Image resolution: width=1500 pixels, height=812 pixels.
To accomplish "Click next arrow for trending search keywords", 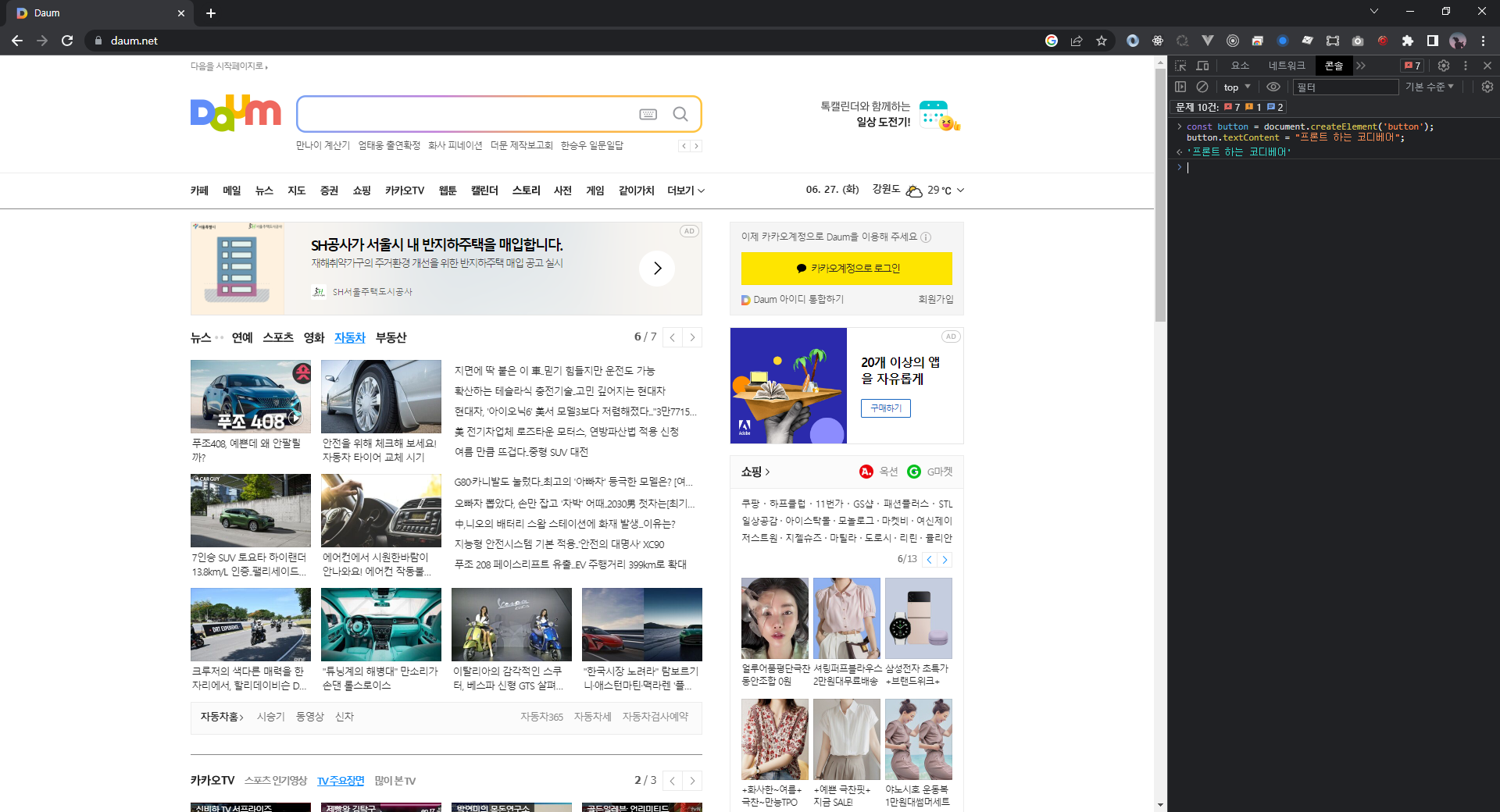I will tap(696, 146).
